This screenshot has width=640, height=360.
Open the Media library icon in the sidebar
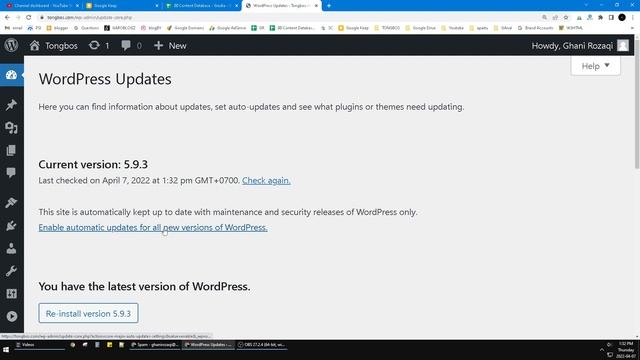(11, 128)
